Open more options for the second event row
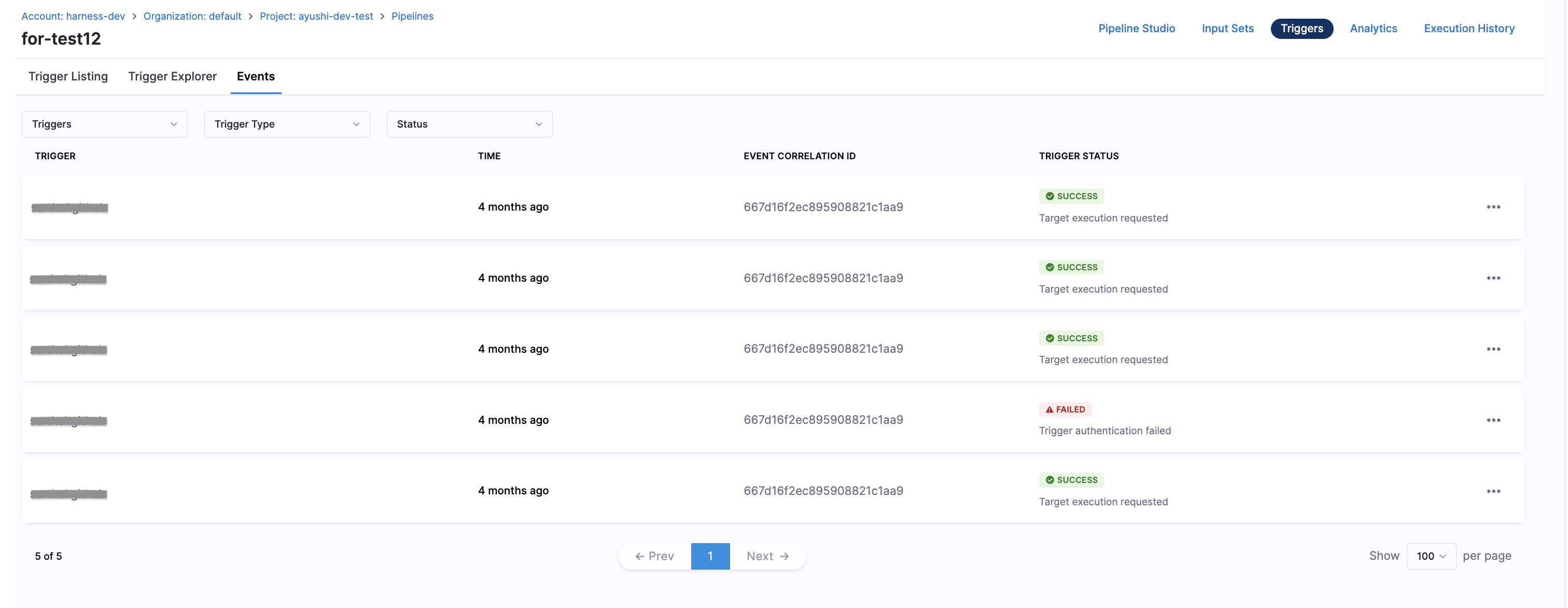1568x608 pixels. (x=1493, y=278)
